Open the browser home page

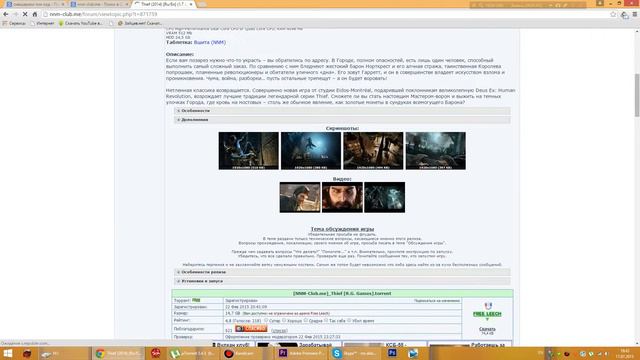(35, 14)
